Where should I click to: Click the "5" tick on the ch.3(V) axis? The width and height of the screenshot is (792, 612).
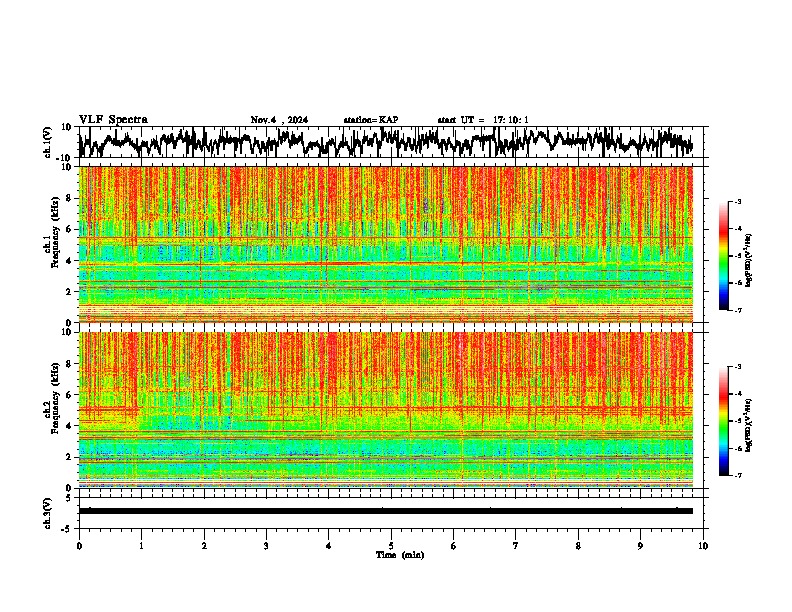click(70, 498)
